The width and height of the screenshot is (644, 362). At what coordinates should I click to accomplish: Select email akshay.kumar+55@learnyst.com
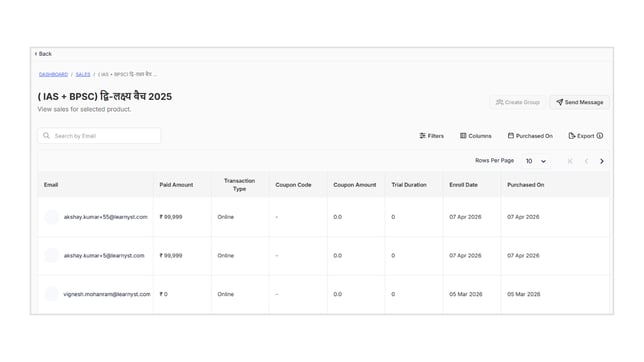click(x=106, y=217)
